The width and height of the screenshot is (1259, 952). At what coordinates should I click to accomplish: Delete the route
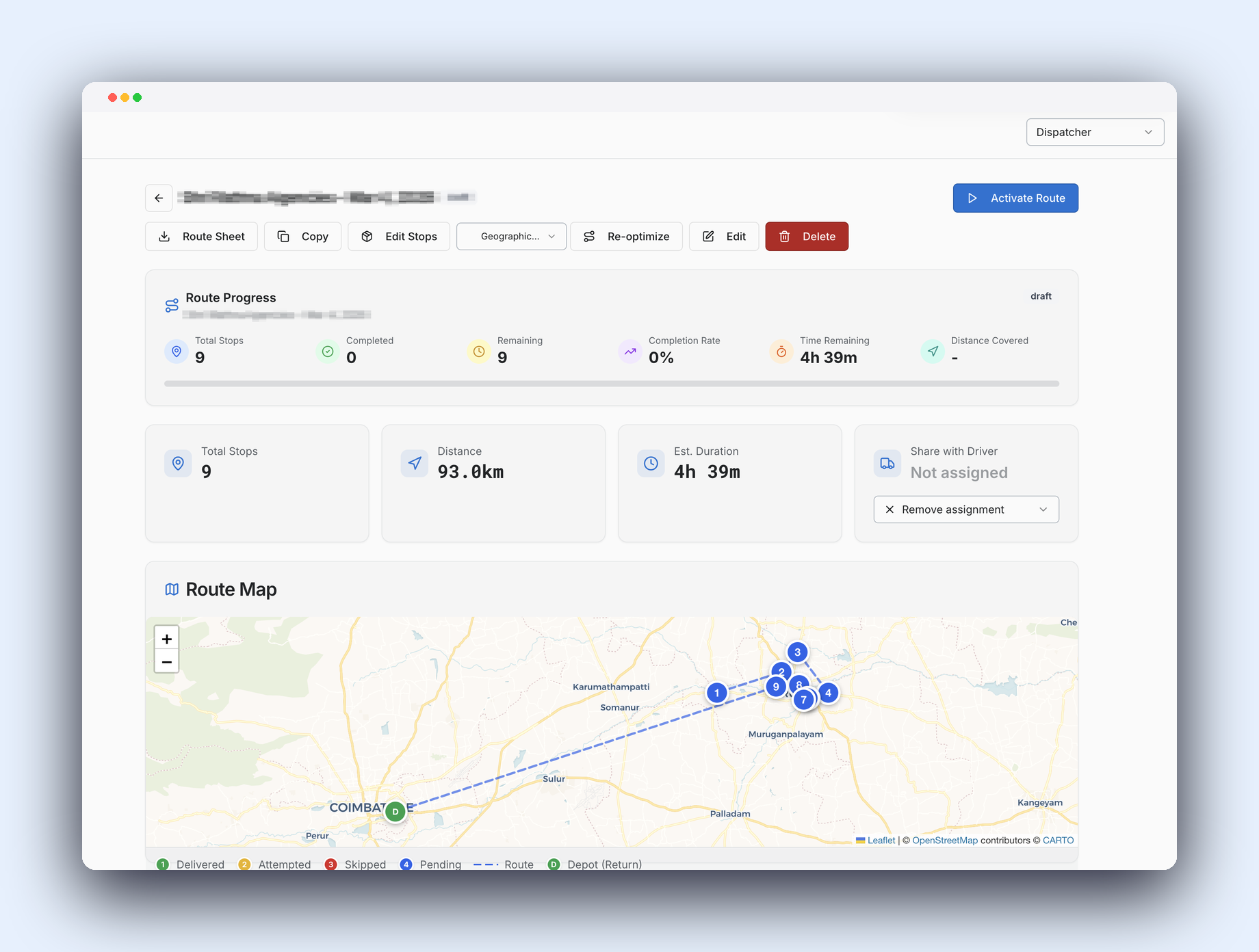pos(807,237)
